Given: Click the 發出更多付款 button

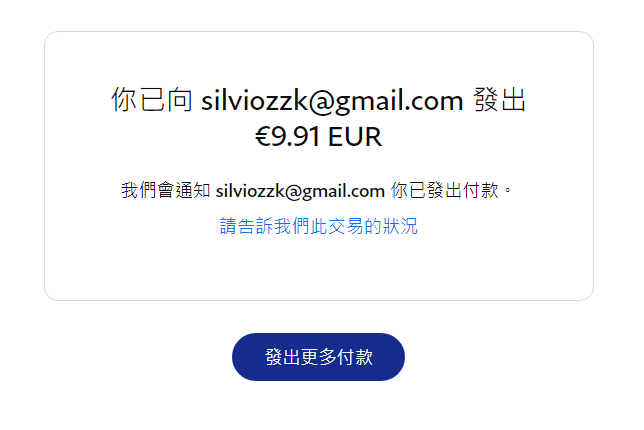Looking at the screenshot, I should click(x=318, y=357).
